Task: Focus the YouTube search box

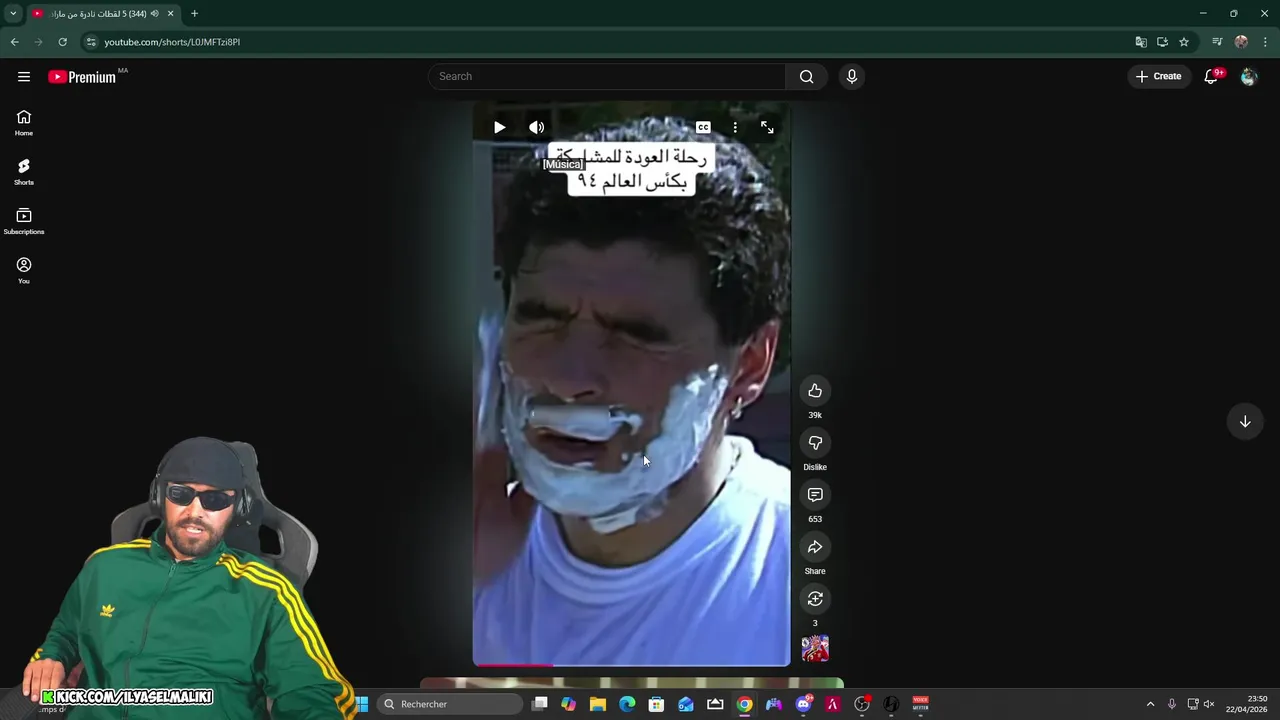Action: tap(608, 77)
